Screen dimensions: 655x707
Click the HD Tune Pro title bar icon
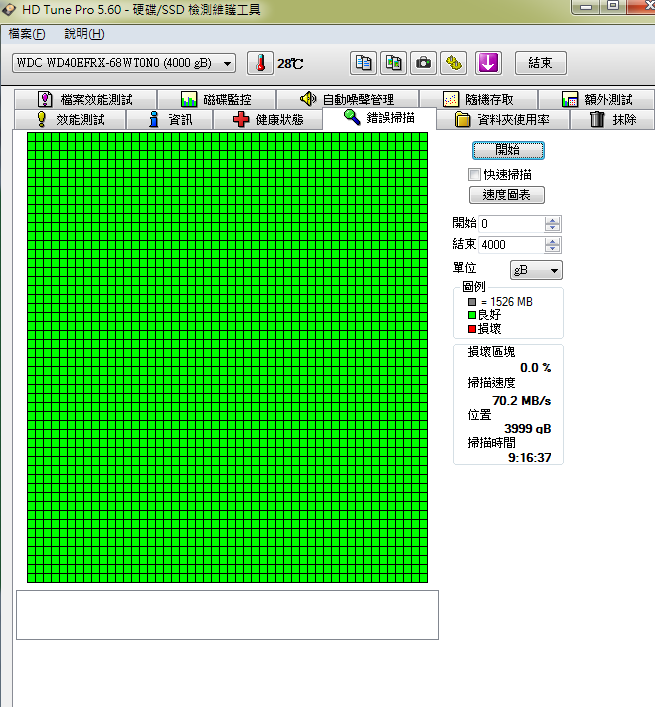pyautogui.click(x=9, y=9)
